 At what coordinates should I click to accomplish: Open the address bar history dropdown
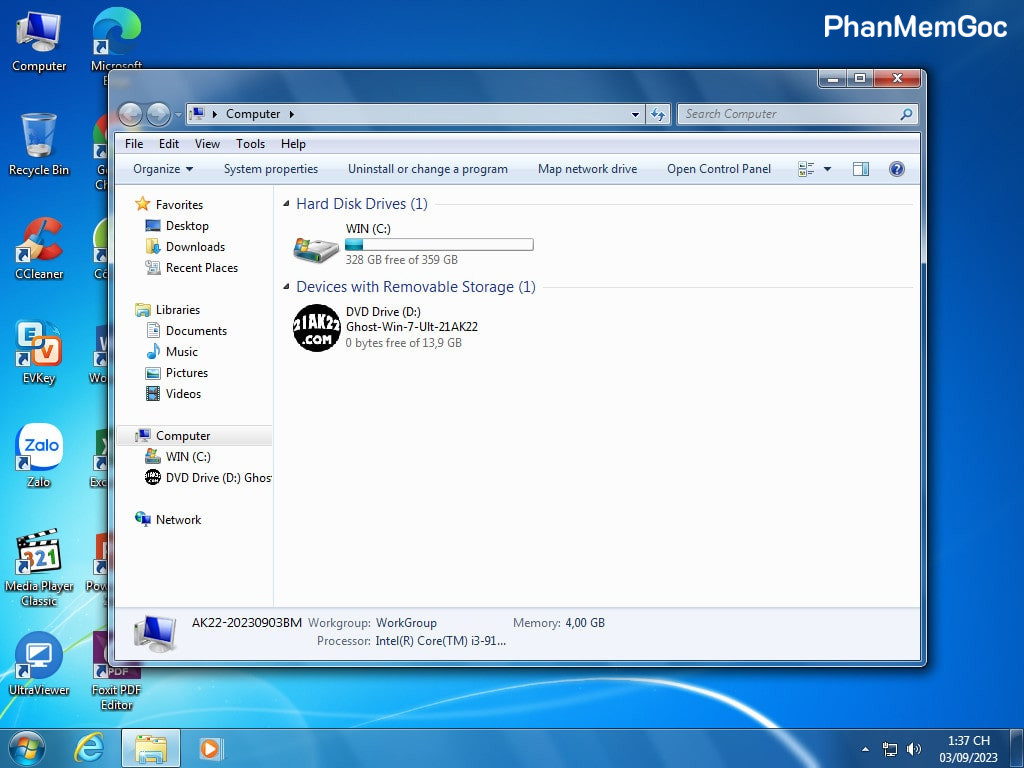pos(635,114)
